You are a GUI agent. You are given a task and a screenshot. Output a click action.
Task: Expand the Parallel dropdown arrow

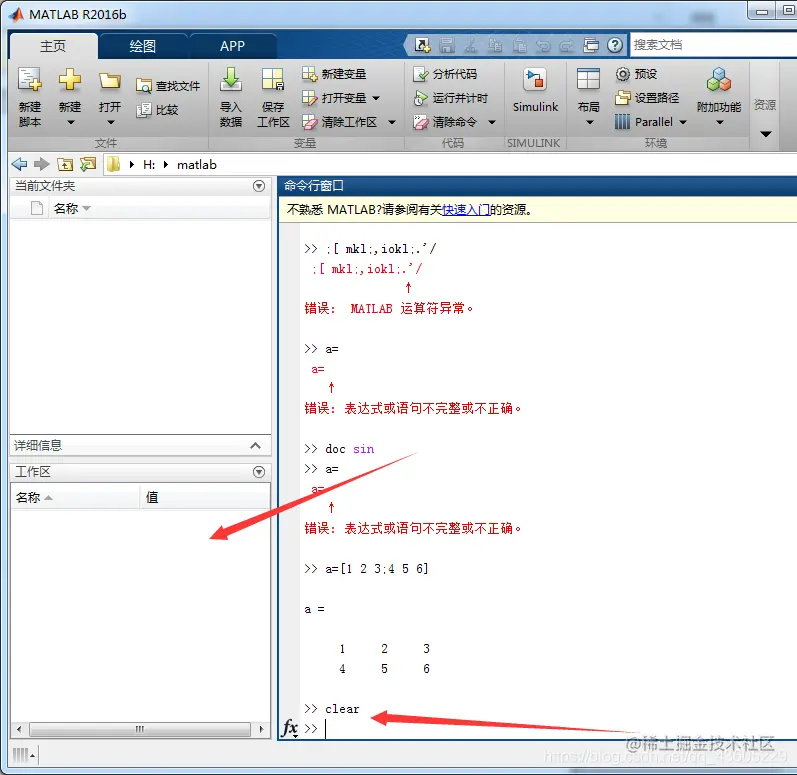(x=683, y=122)
